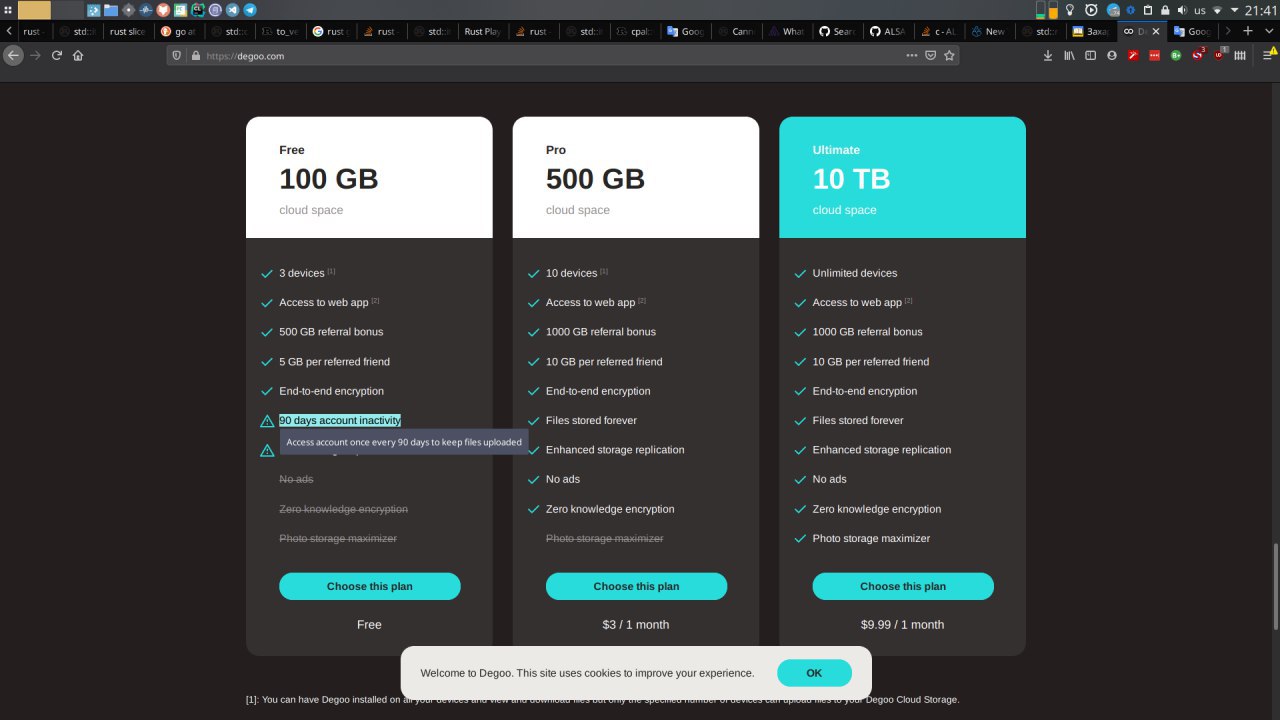Open the page actions three-dot menu

pyautogui.click(x=911, y=56)
